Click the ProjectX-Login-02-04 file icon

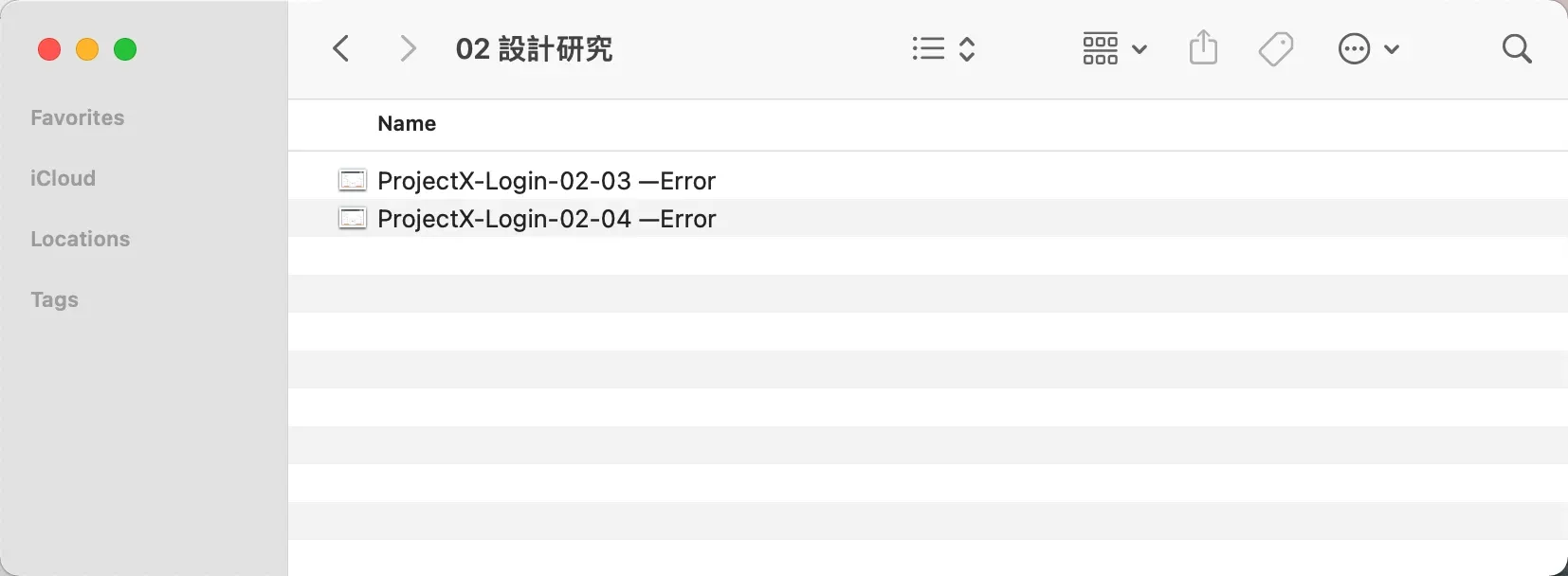pos(353,219)
